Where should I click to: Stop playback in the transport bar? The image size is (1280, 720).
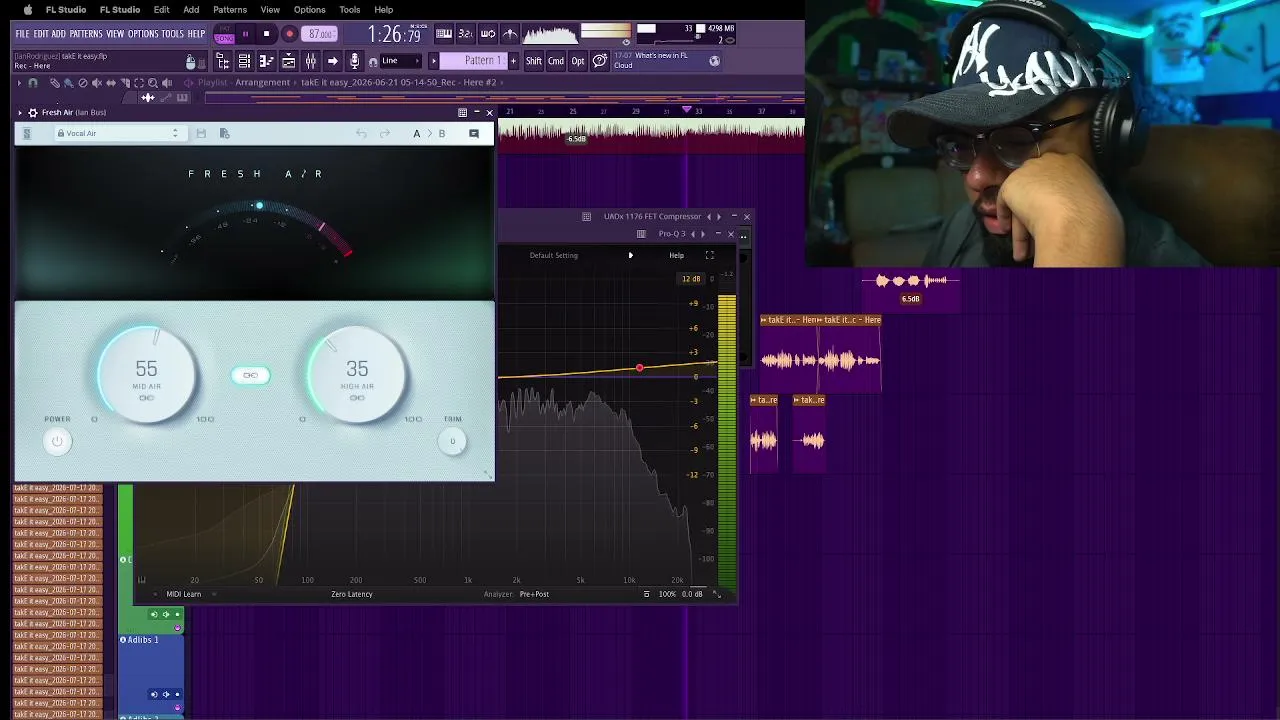tap(266, 34)
